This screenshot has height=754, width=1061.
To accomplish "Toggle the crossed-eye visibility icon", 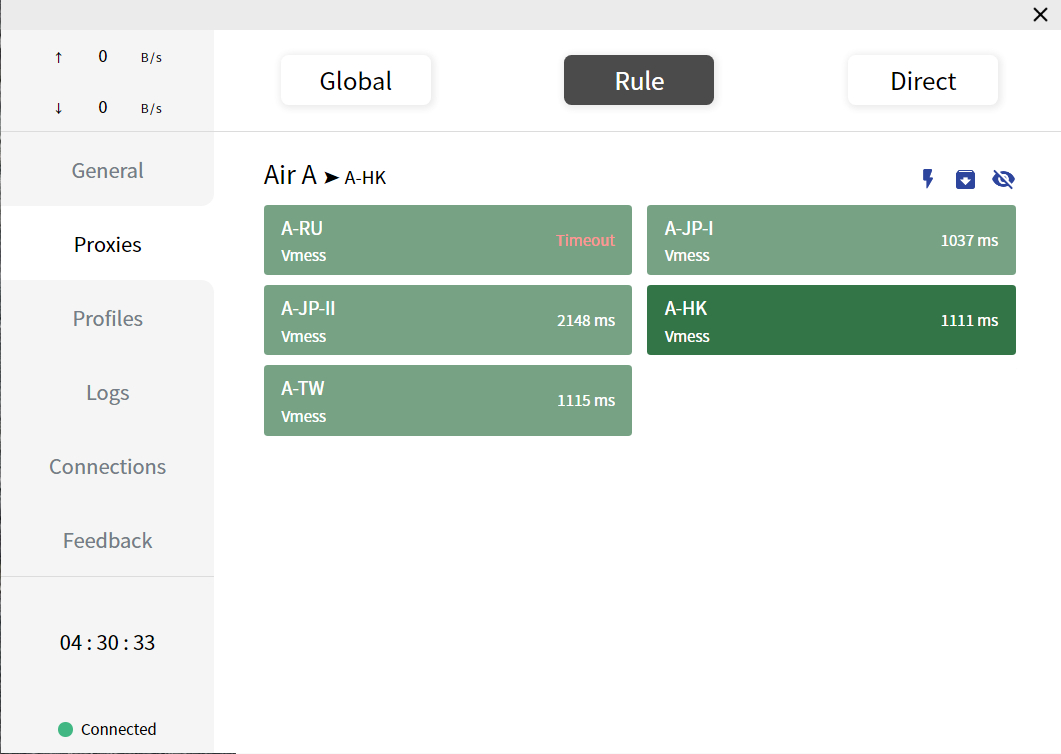I will coord(1003,179).
